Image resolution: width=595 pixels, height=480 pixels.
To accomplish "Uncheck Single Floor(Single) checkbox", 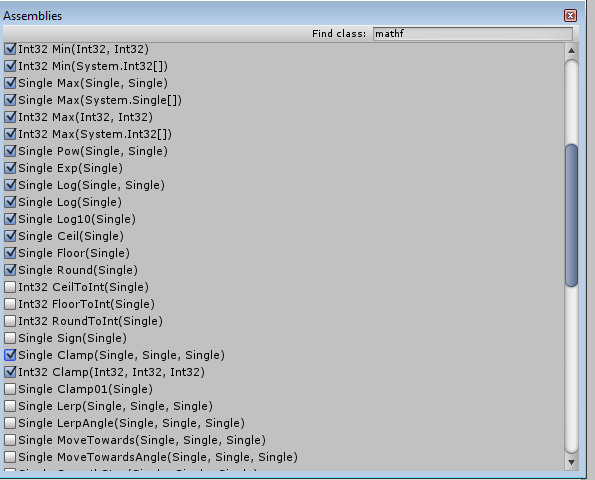I will coord(10,253).
